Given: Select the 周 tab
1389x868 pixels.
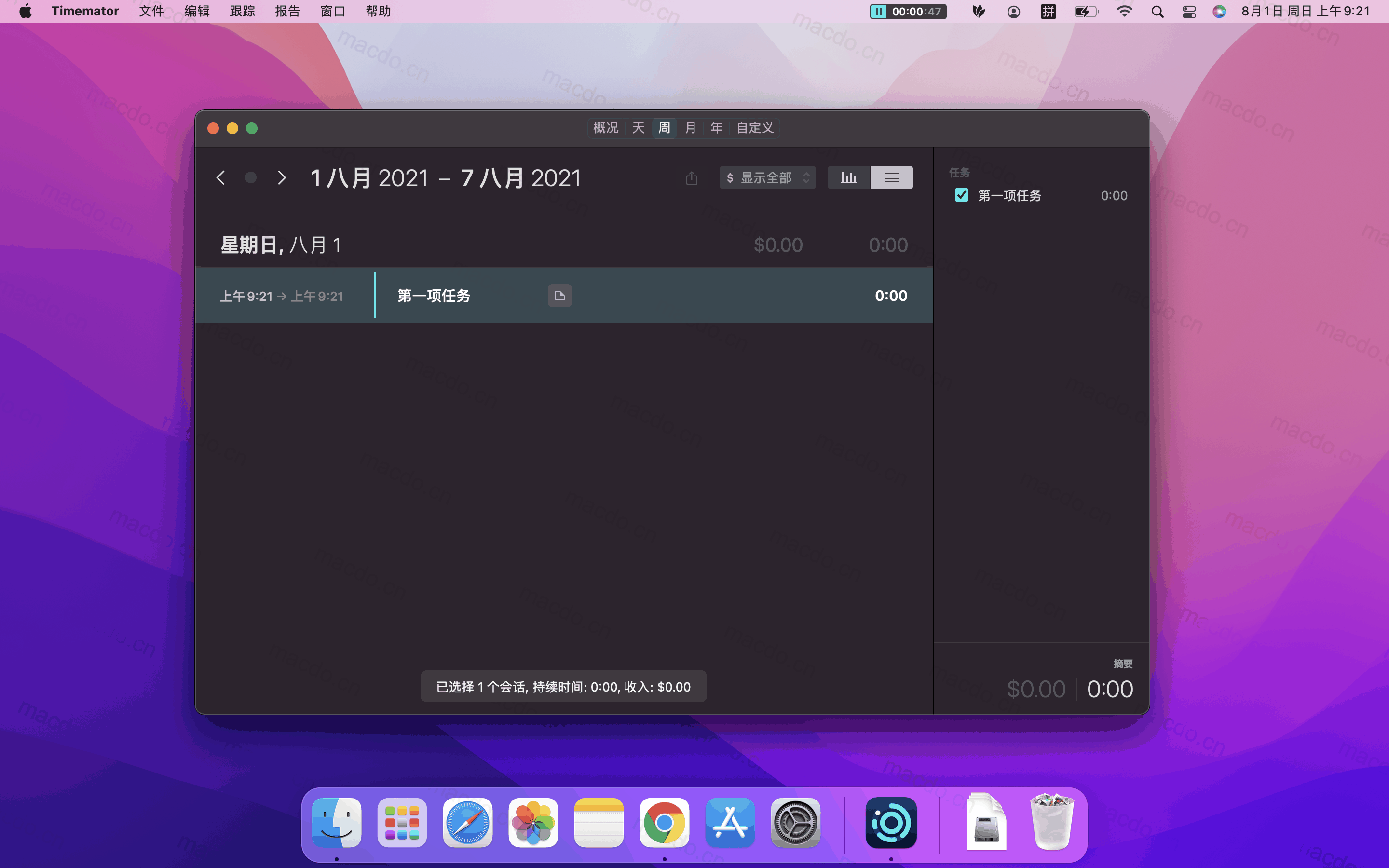Looking at the screenshot, I should 664,127.
